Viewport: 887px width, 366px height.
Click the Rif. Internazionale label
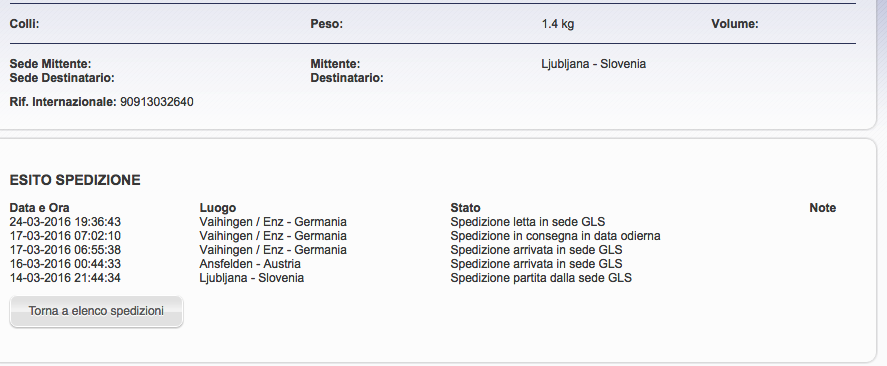(63, 102)
